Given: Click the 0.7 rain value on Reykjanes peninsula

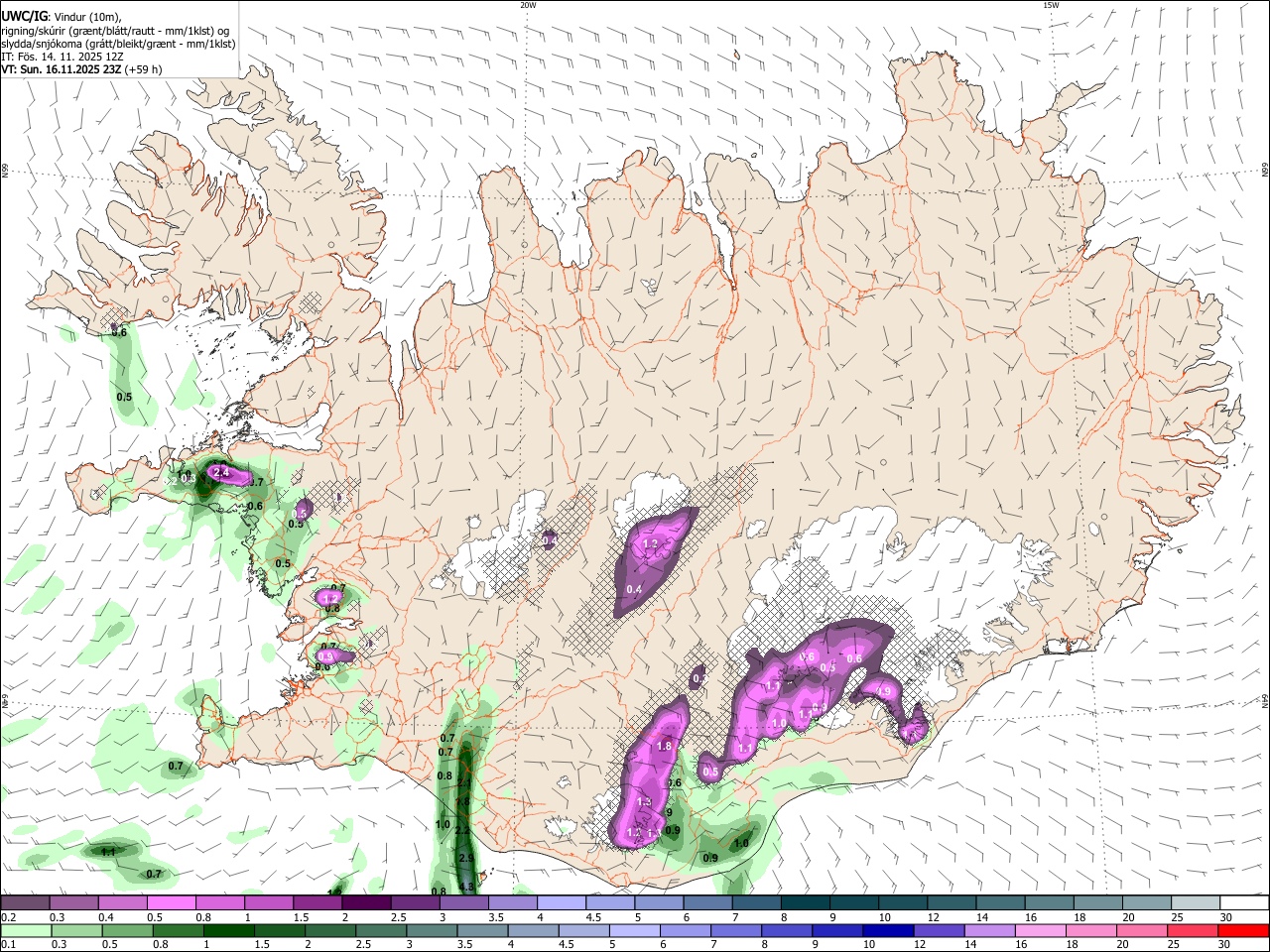Looking at the screenshot, I should click(176, 766).
